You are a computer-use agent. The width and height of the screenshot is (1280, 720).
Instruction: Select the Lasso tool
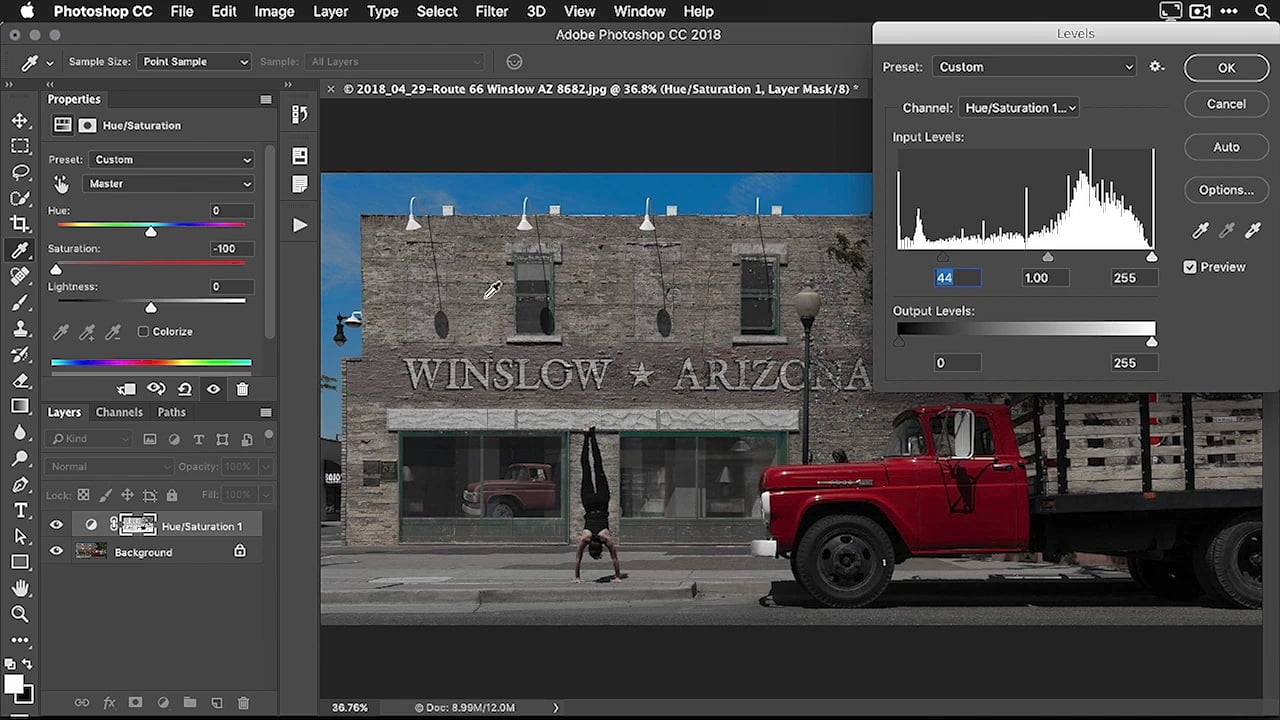20,172
